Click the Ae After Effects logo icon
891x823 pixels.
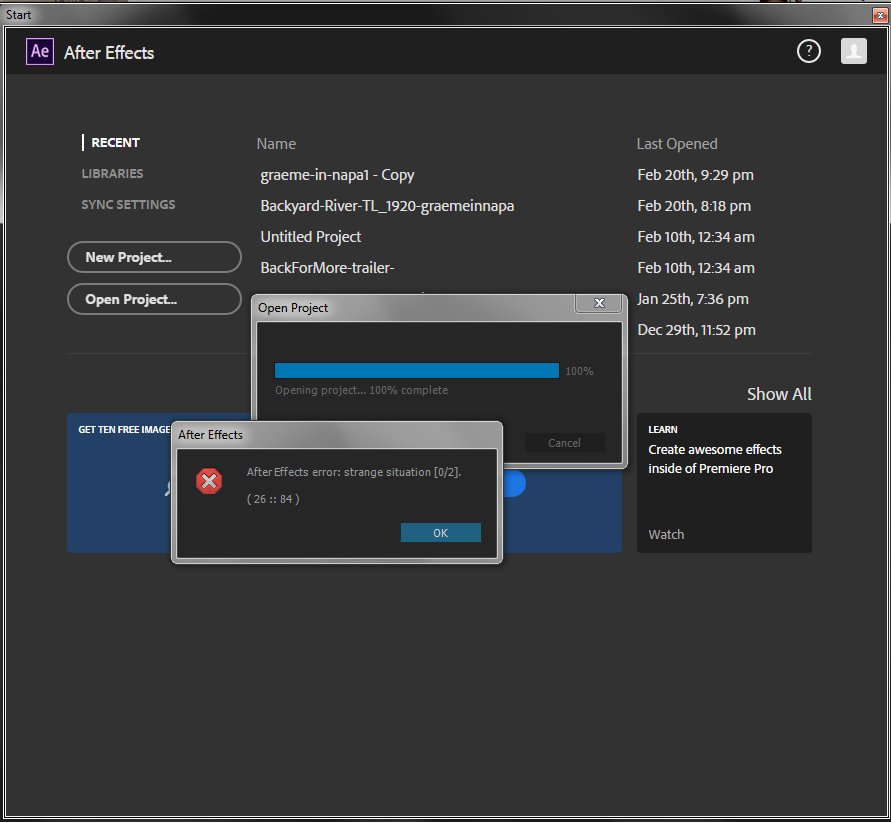coord(39,52)
